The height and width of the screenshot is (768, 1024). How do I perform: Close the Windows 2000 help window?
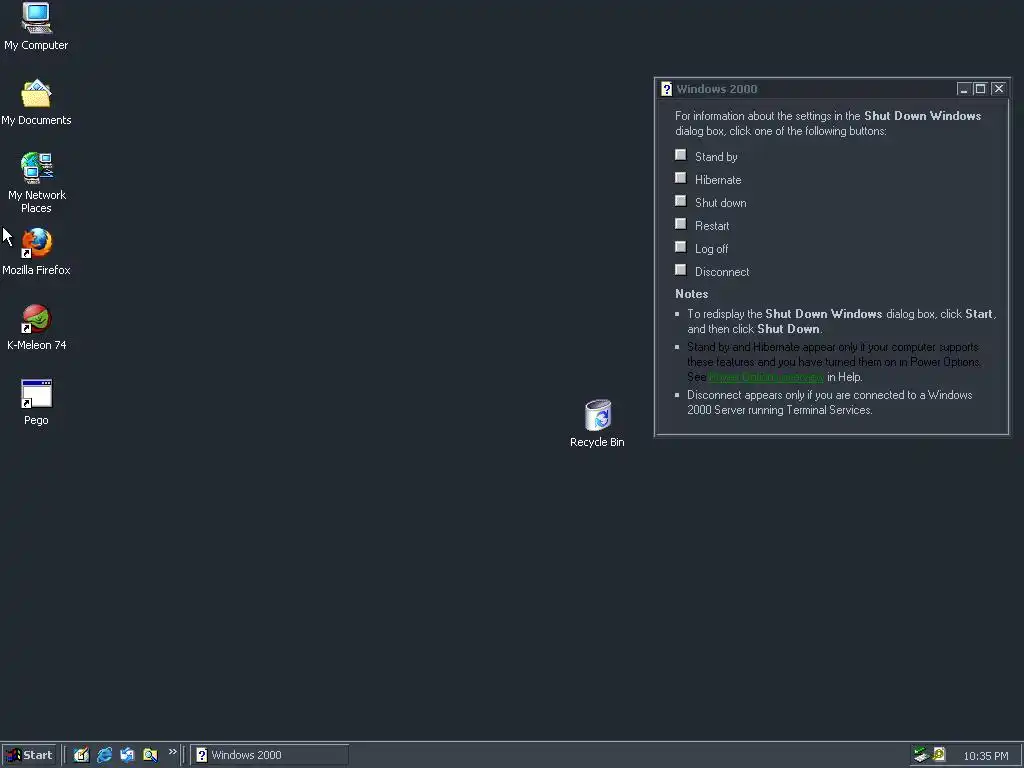[999, 89]
